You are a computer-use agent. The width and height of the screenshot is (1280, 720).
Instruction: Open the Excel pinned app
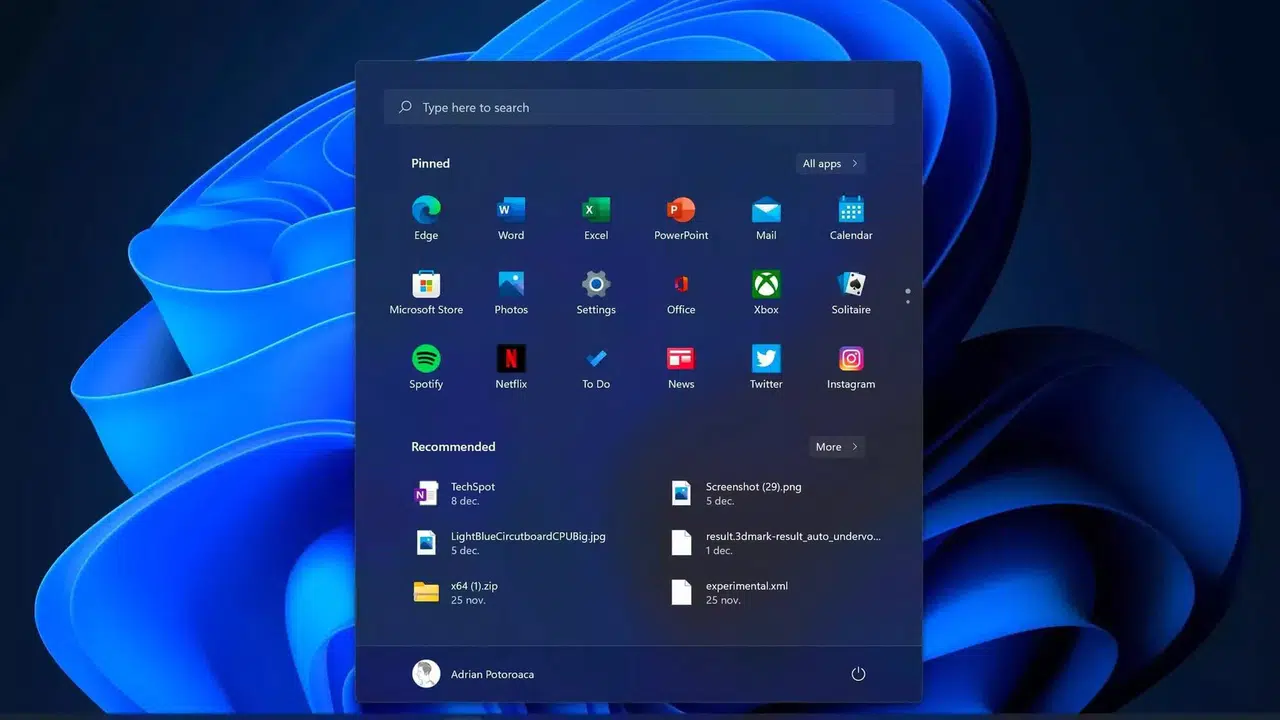596,210
